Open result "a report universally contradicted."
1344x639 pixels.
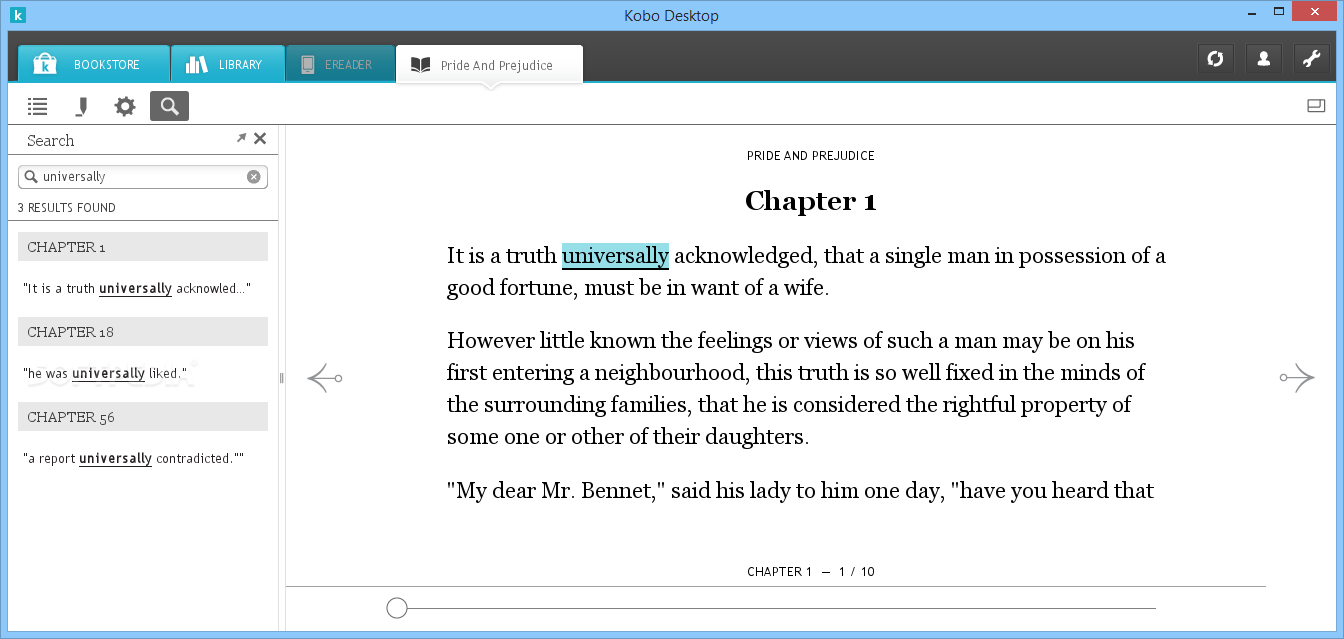pos(133,459)
